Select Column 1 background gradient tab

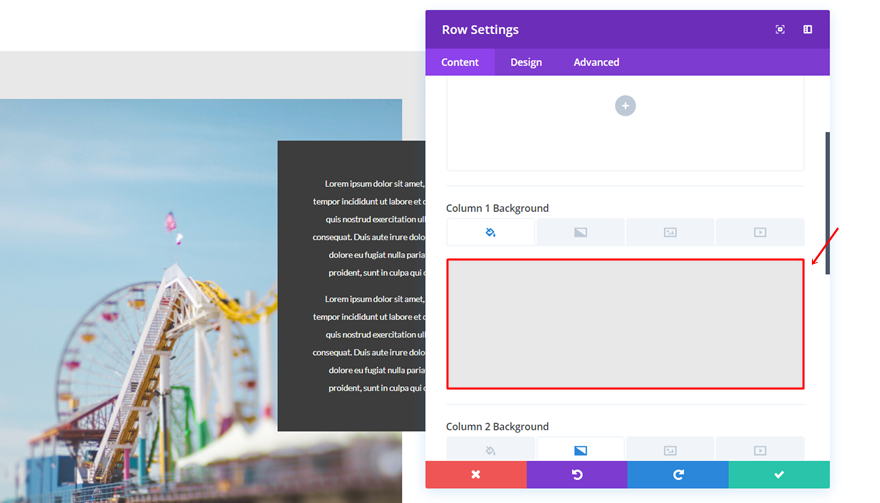(580, 232)
